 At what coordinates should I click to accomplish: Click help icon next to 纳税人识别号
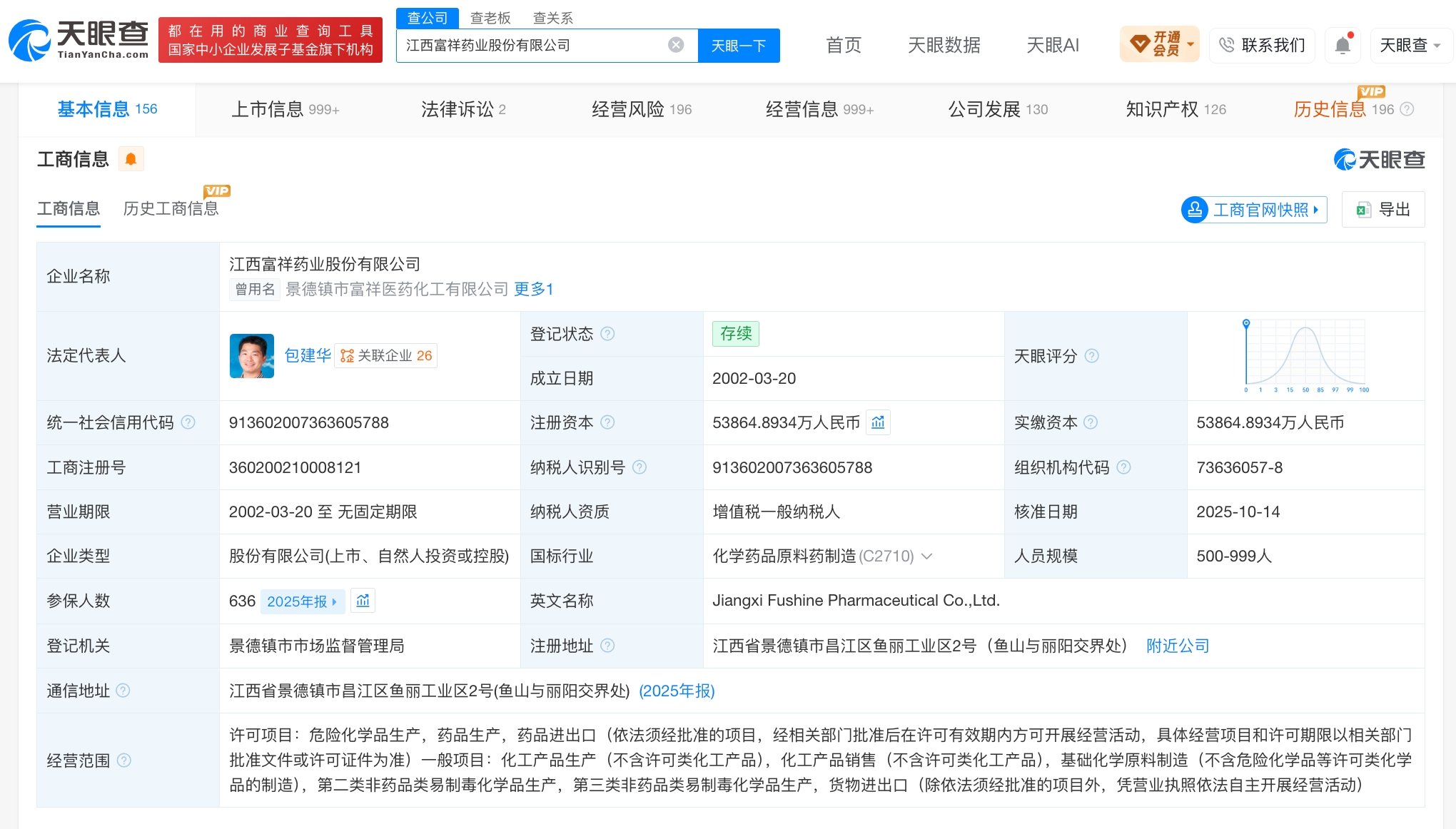coord(639,467)
